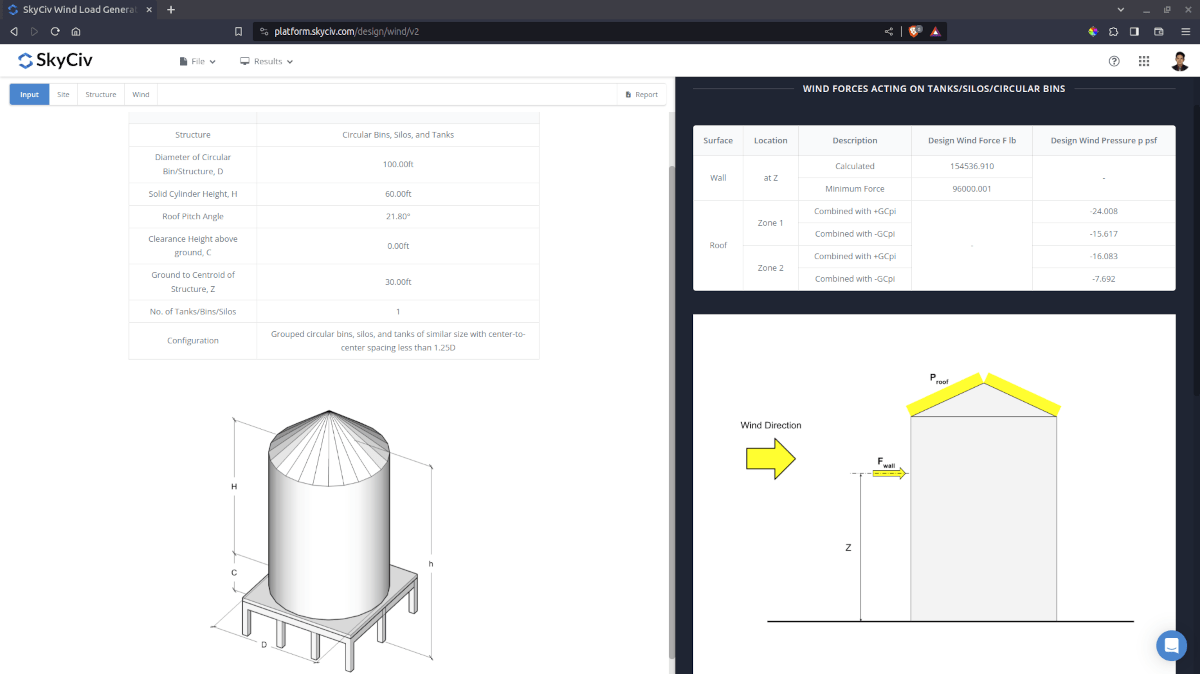The width and height of the screenshot is (1200, 674).
Task: Reload the page with refresh icon
Action: pos(55,31)
